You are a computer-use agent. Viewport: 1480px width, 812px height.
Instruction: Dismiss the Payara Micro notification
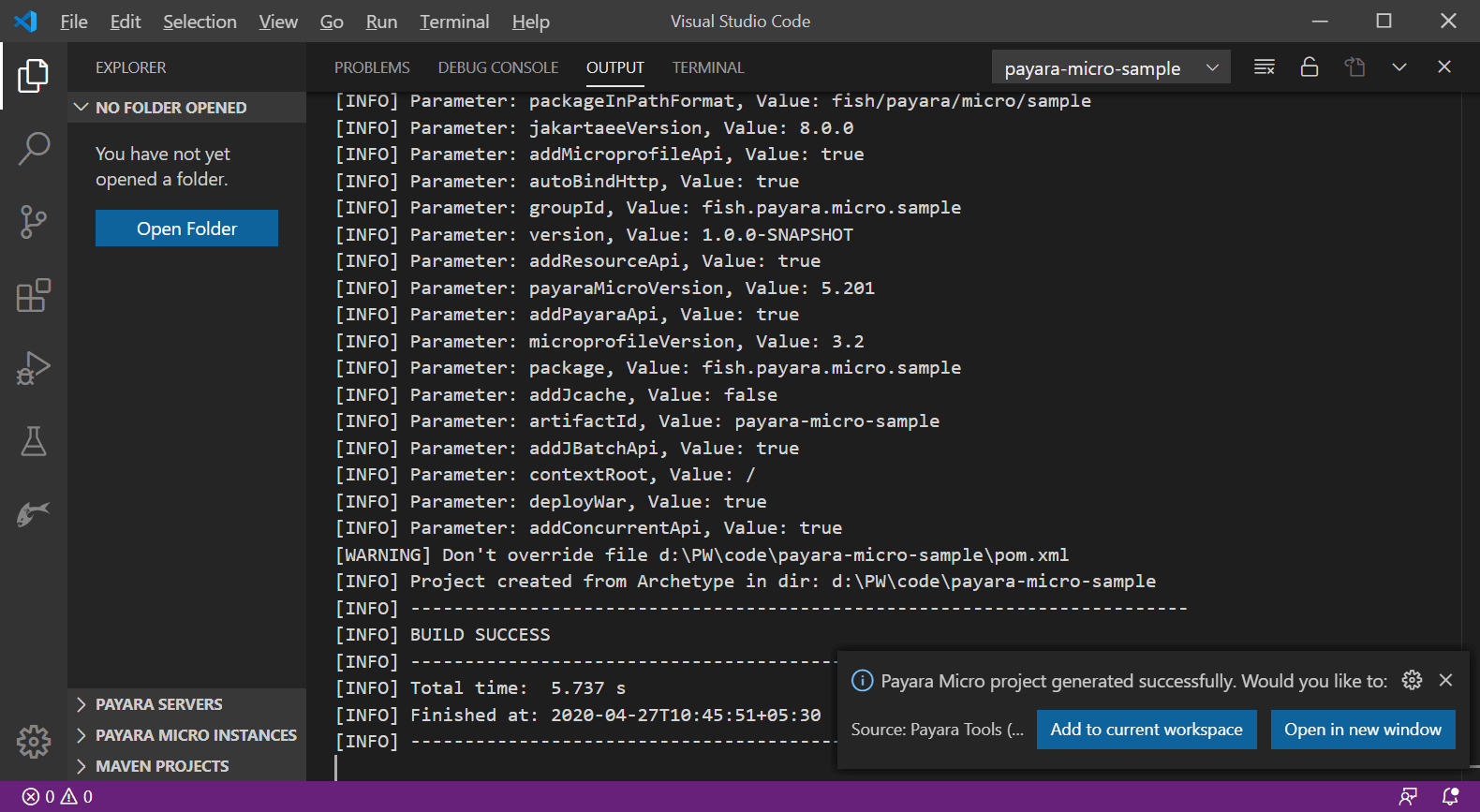click(1446, 680)
